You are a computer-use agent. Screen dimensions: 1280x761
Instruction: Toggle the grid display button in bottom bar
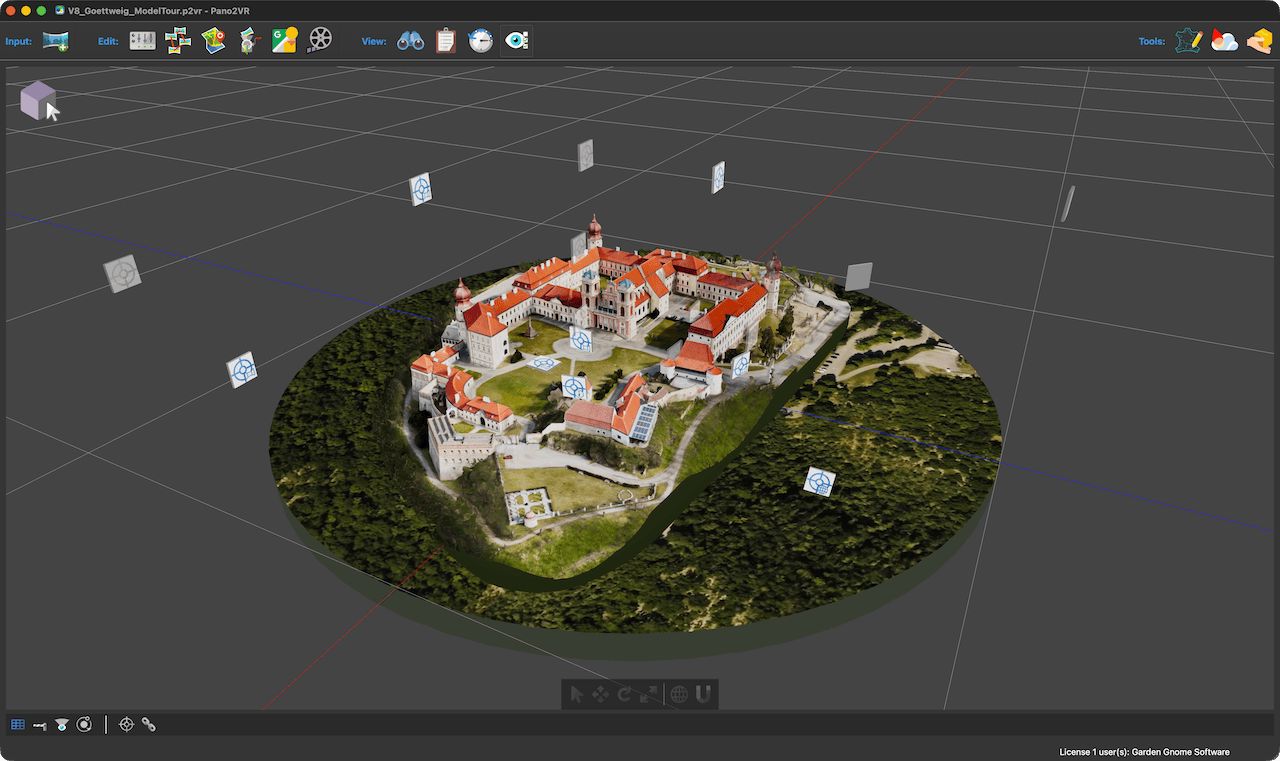point(17,725)
